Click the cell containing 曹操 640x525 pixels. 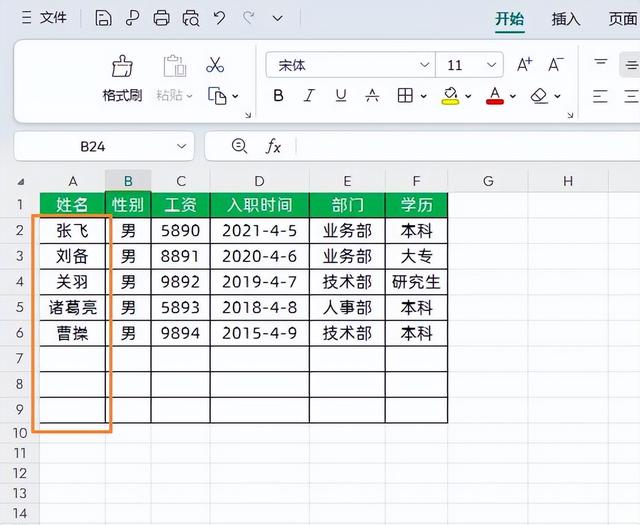[72, 333]
